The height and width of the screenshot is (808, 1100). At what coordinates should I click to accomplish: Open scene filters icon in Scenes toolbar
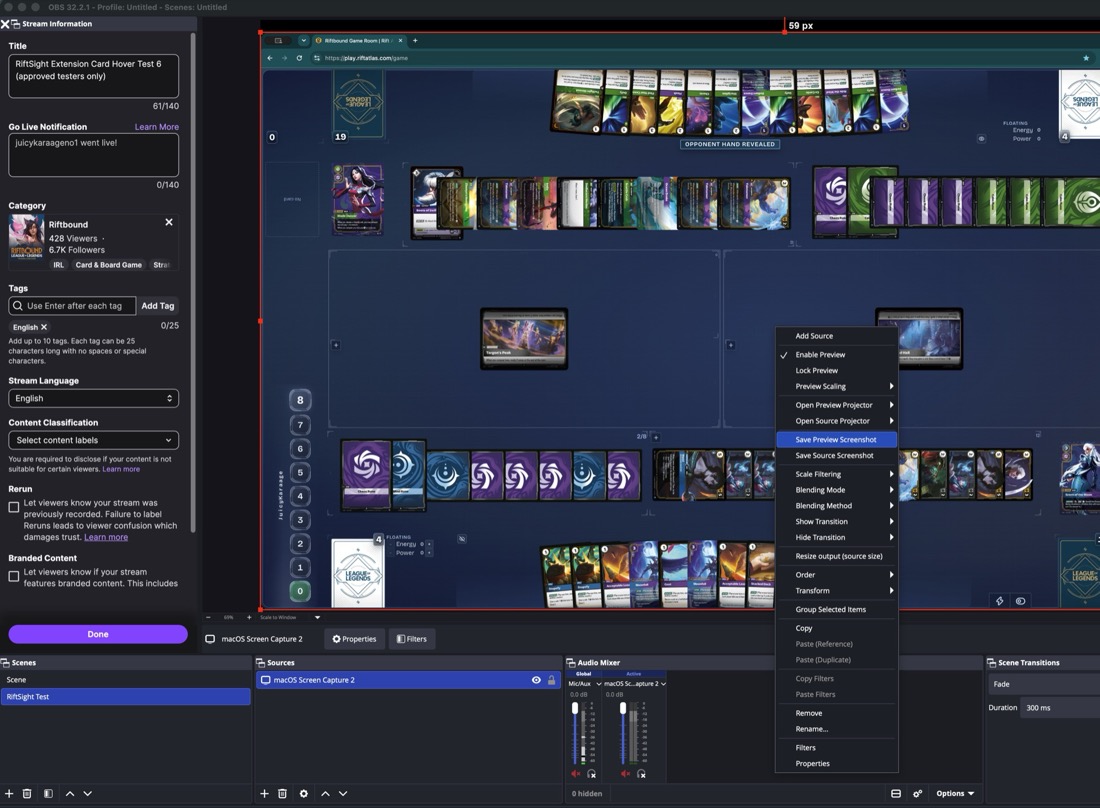tap(48, 793)
